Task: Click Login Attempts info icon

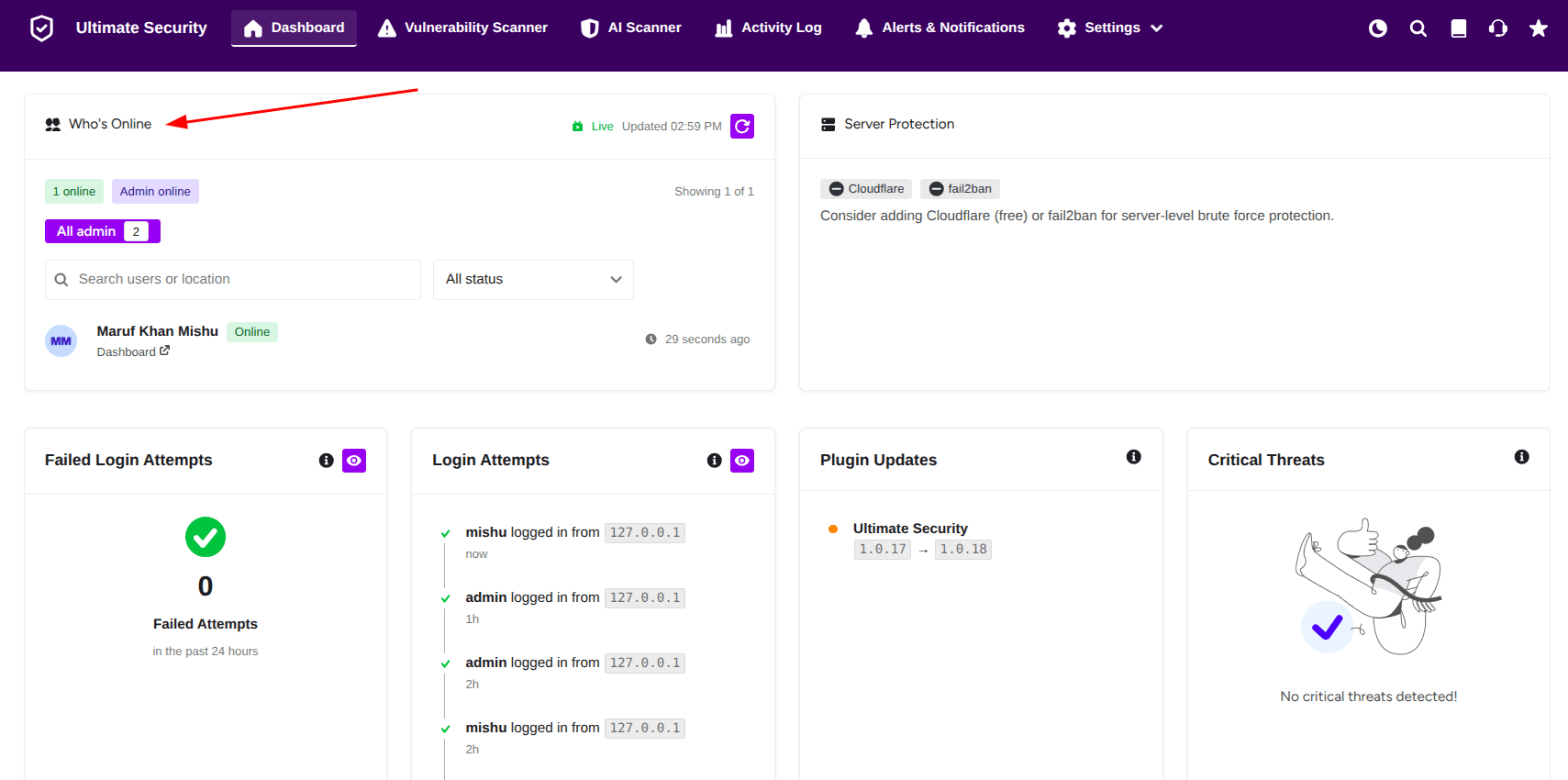Action: point(714,461)
